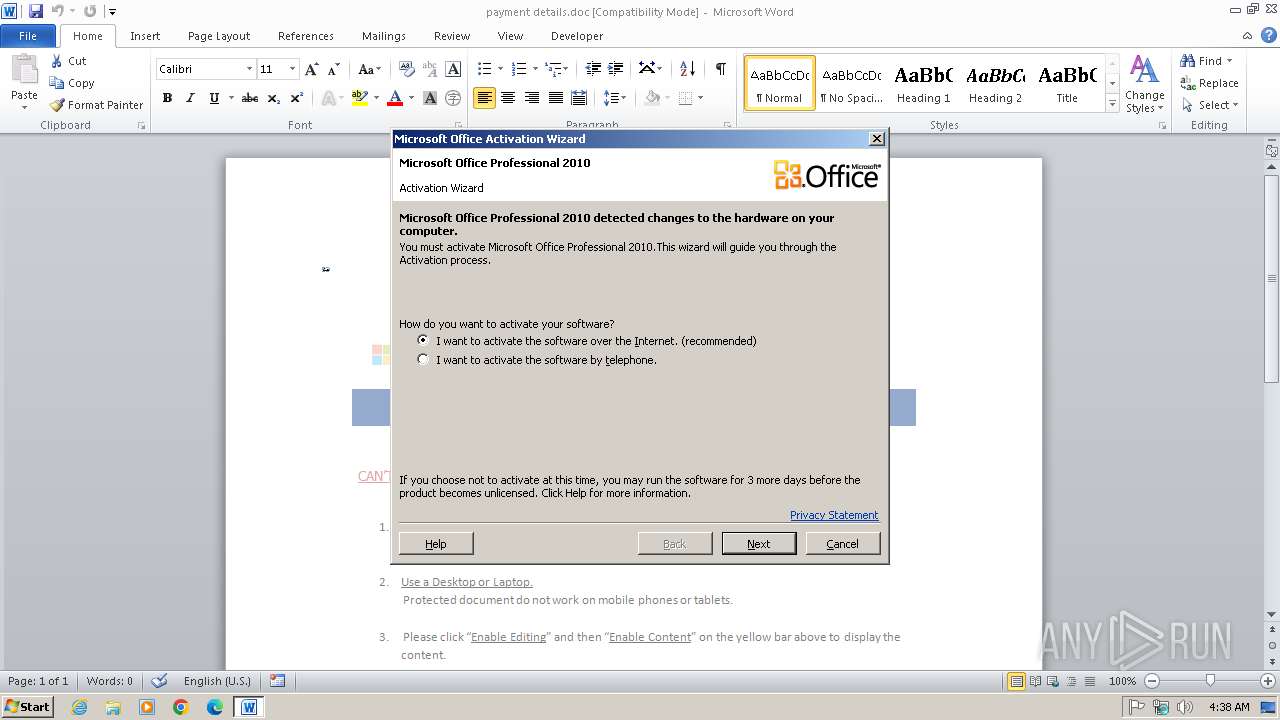Apply Strikethrough formatting

pyautogui.click(x=250, y=98)
